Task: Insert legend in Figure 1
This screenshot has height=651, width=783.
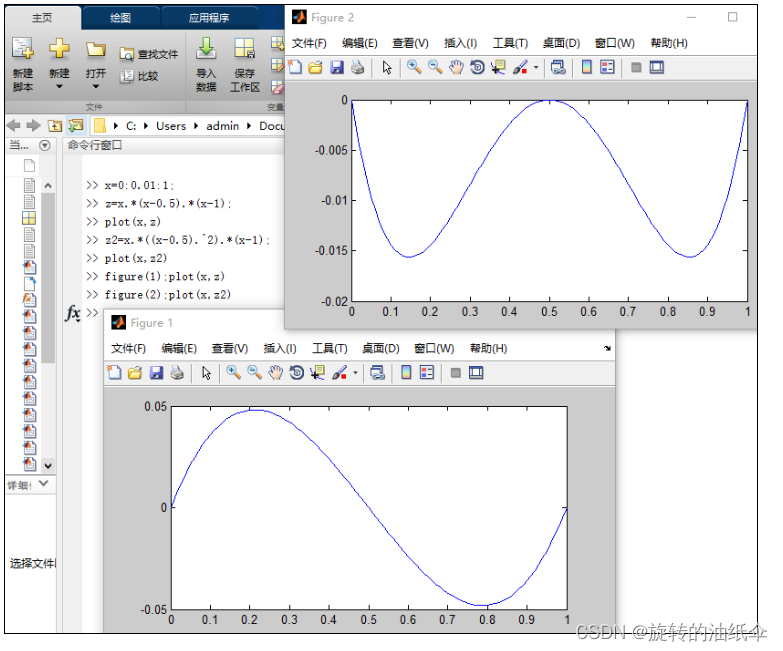Action: click(427, 372)
